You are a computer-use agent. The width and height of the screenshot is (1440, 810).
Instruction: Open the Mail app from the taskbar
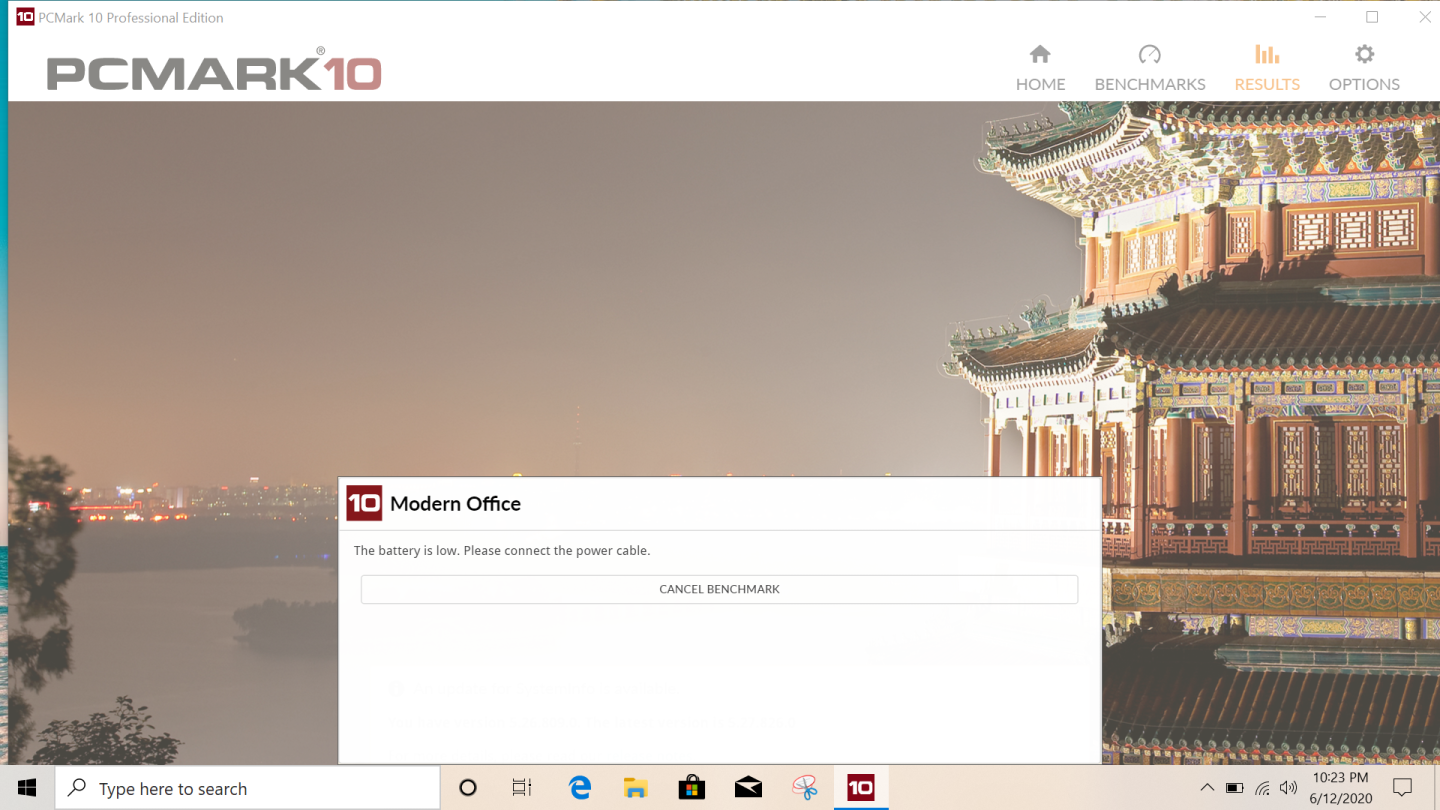click(x=748, y=788)
